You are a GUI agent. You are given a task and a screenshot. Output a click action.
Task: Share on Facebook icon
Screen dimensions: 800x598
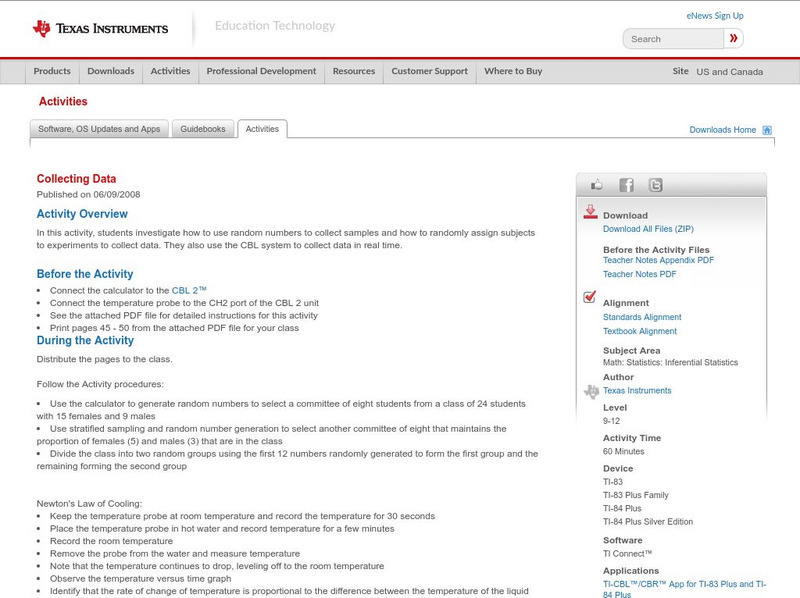point(626,185)
